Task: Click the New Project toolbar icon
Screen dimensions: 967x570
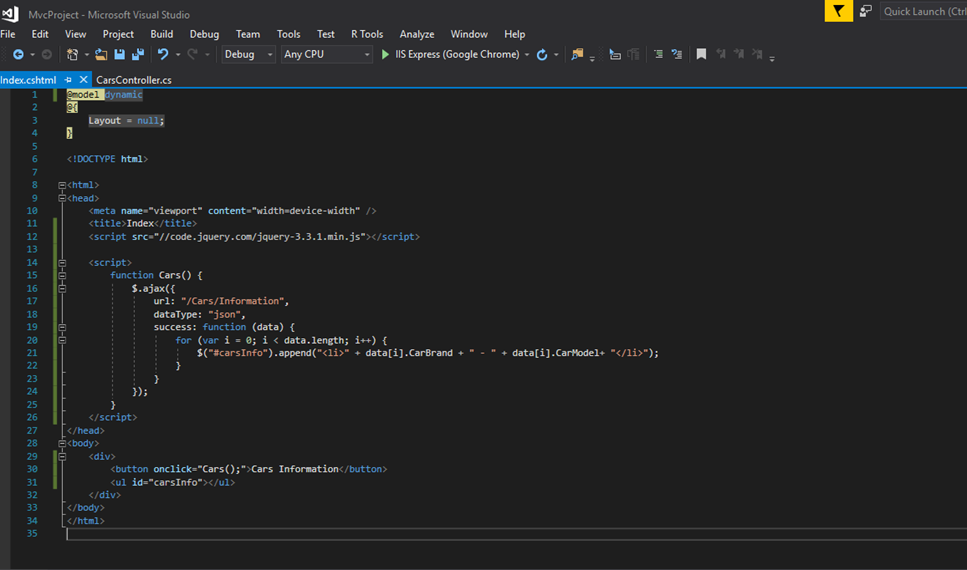Action: [72, 54]
